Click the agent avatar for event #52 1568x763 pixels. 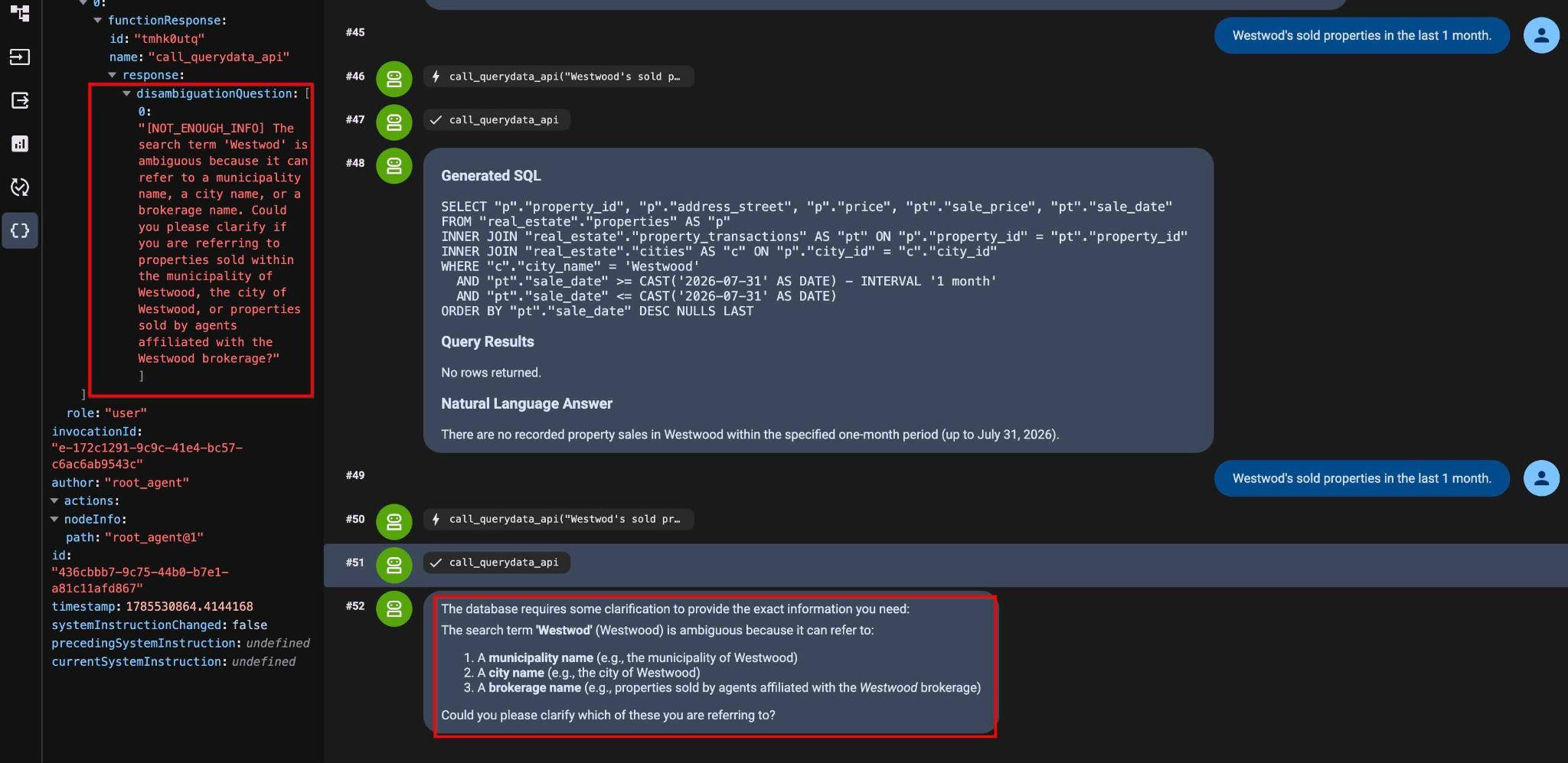click(394, 608)
